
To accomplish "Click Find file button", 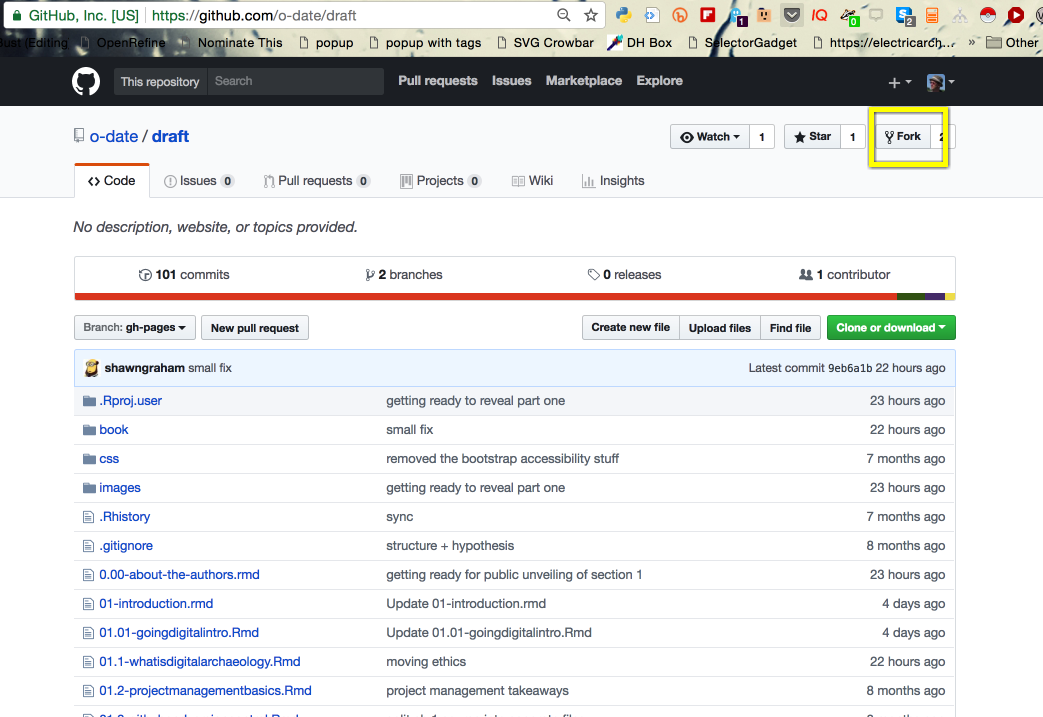I will pos(790,328).
